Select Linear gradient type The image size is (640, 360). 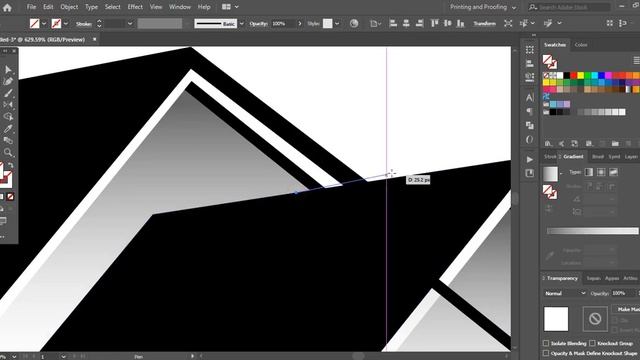coord(589,172)
